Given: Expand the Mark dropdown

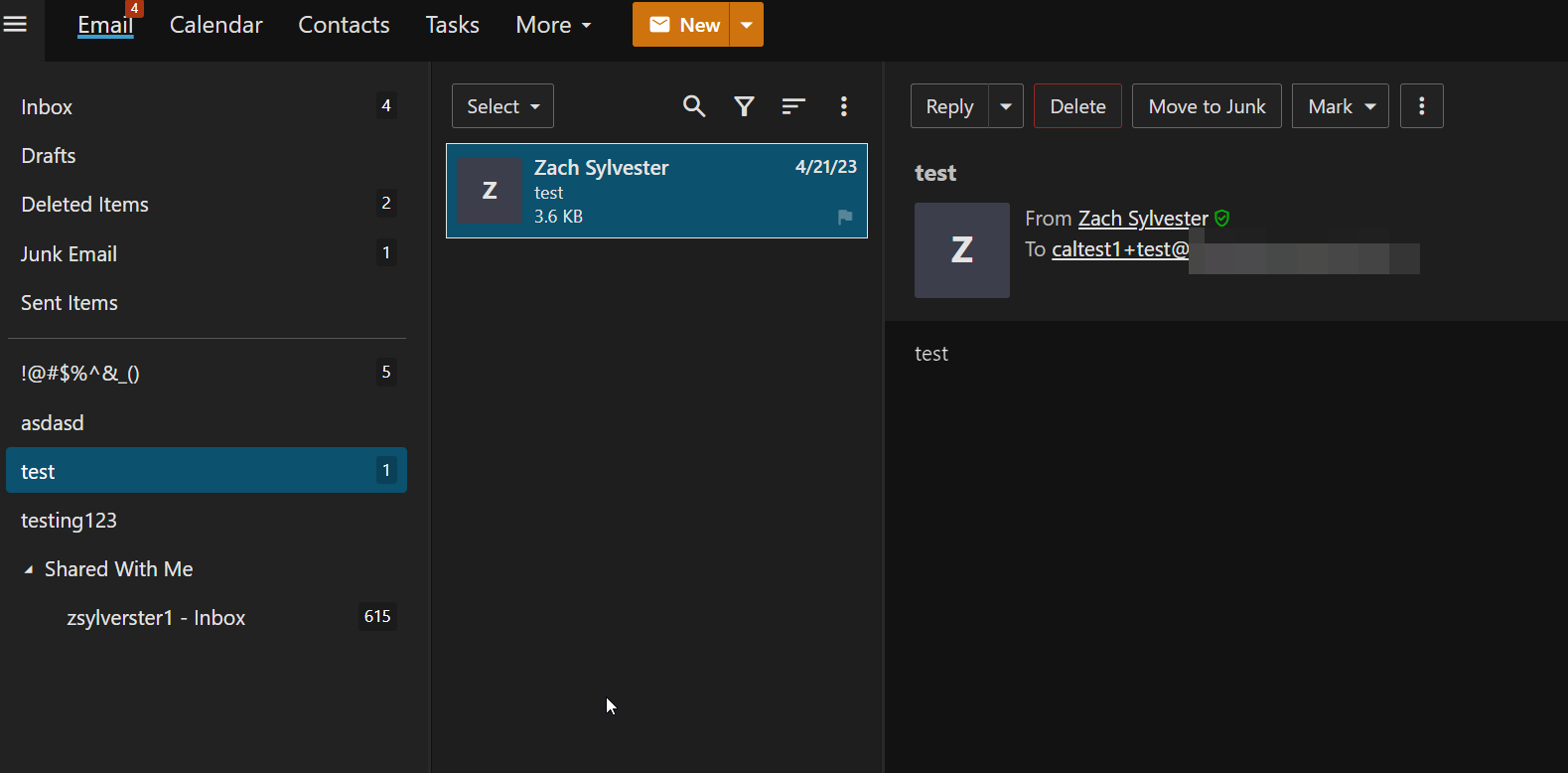Looking at the screenshot, I should [1340, 106].
